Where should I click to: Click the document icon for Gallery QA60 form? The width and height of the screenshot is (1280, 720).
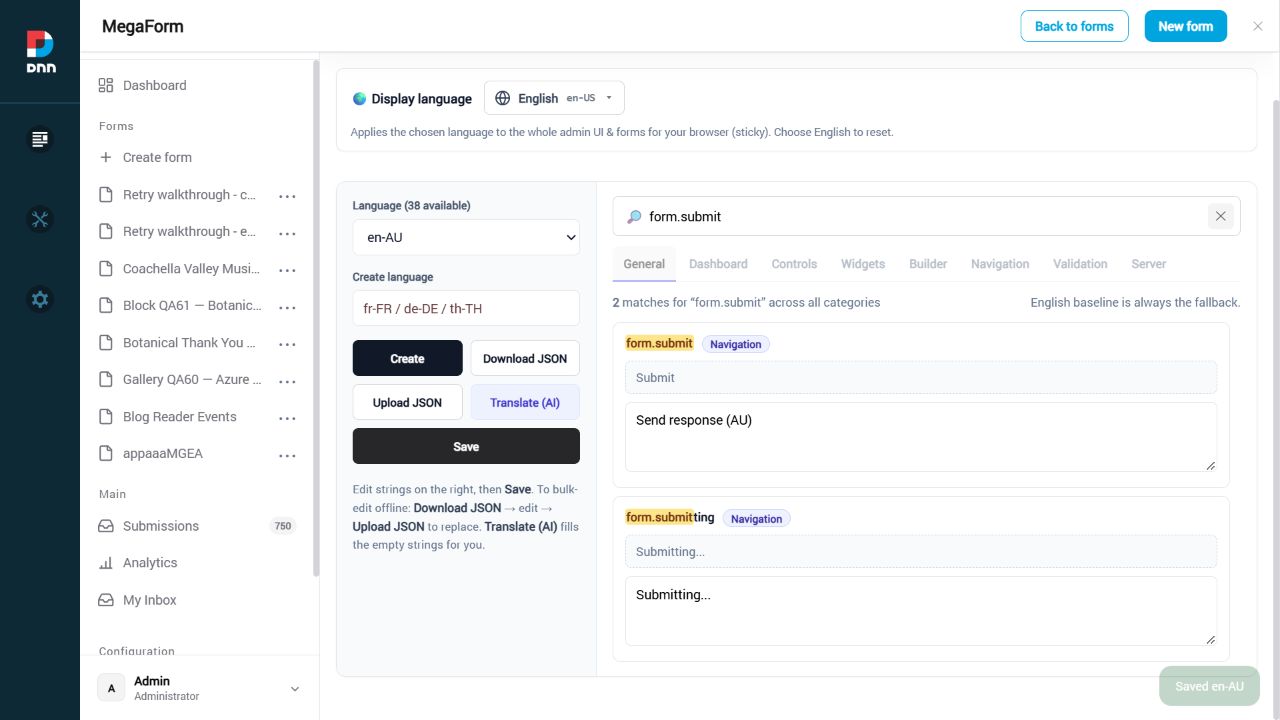point(106,379)
